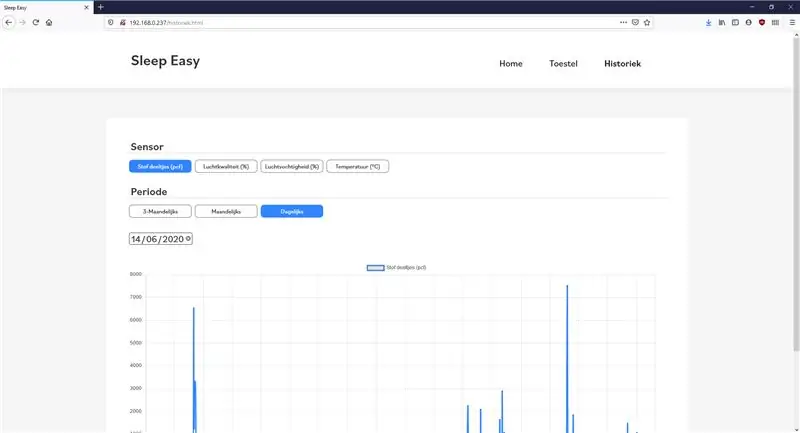Click the browser forward arrow
This screenshot has height=433, width=800.
(x=22, y=22)
